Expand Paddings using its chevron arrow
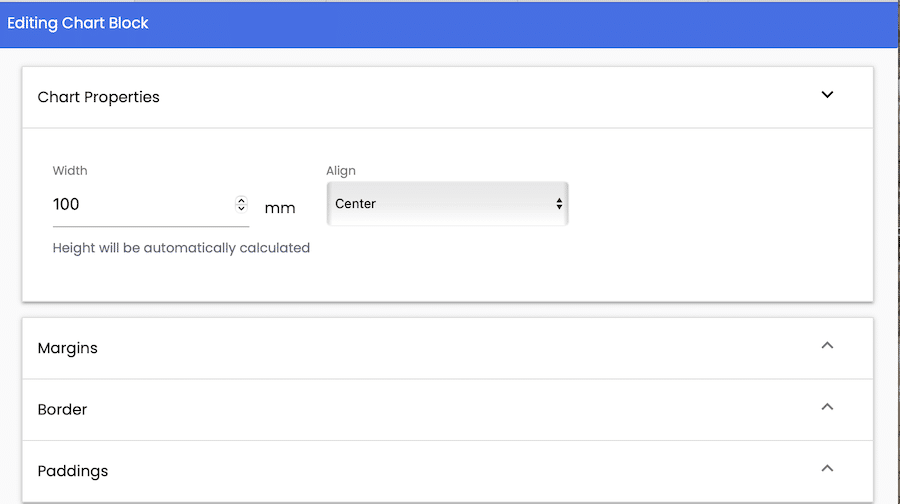Viewport: 900px width, 504px height. [x=827, y=468]
